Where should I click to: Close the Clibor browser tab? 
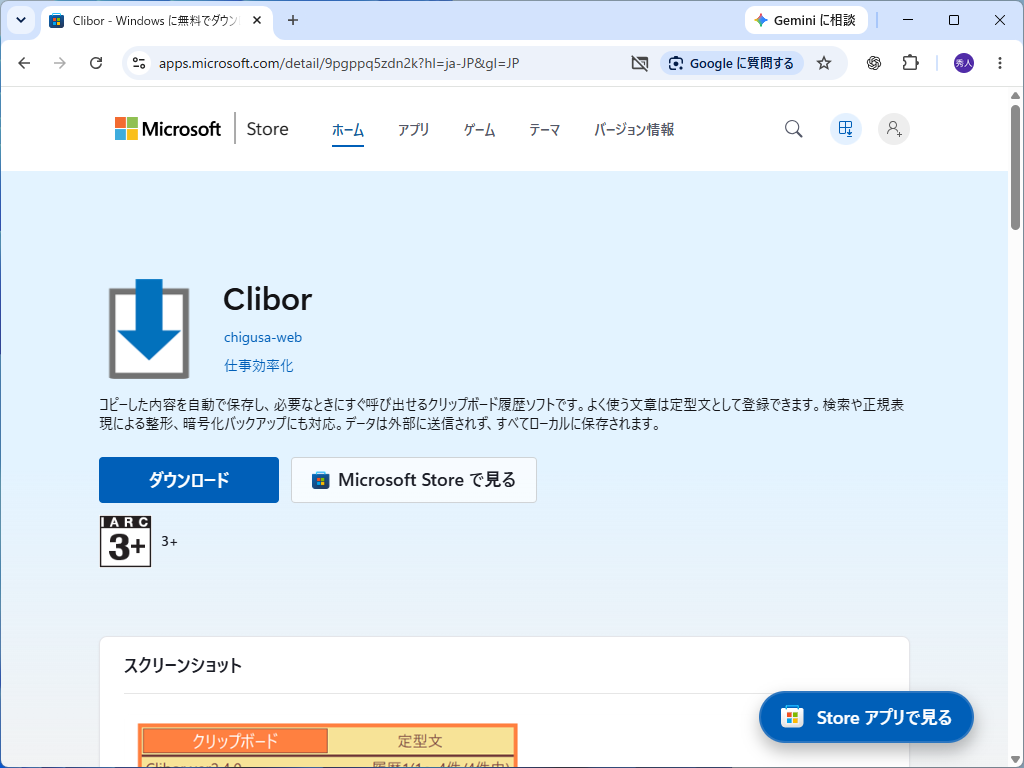(257, 20)
